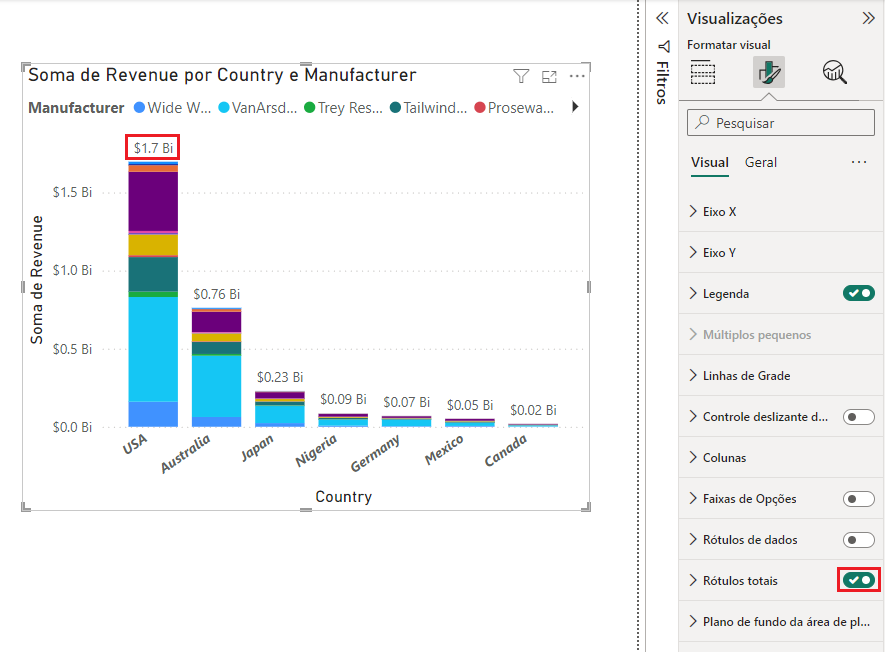885x652 pixels.
Task: Switch to the Visual tab
Action: 710,163
